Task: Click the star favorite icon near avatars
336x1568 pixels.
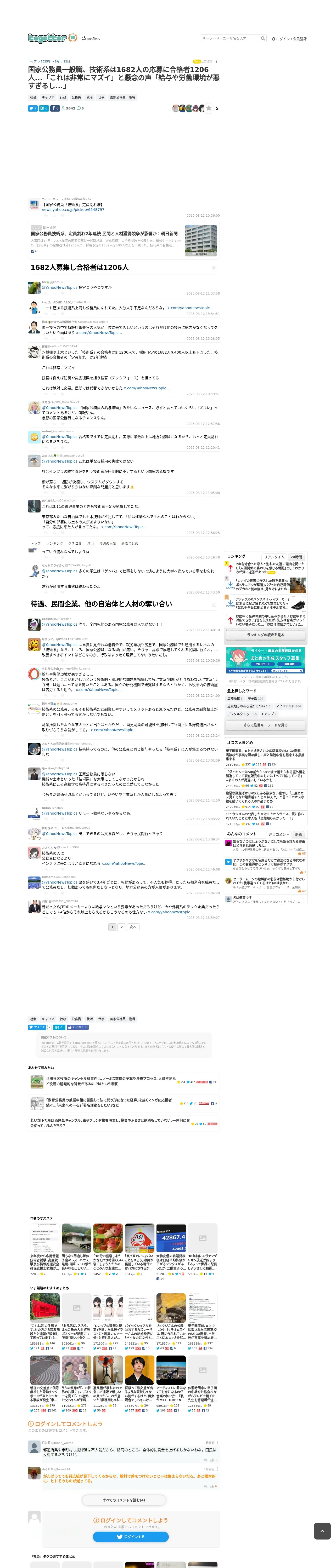Action: pyautogui.click(x=209, y=108)
